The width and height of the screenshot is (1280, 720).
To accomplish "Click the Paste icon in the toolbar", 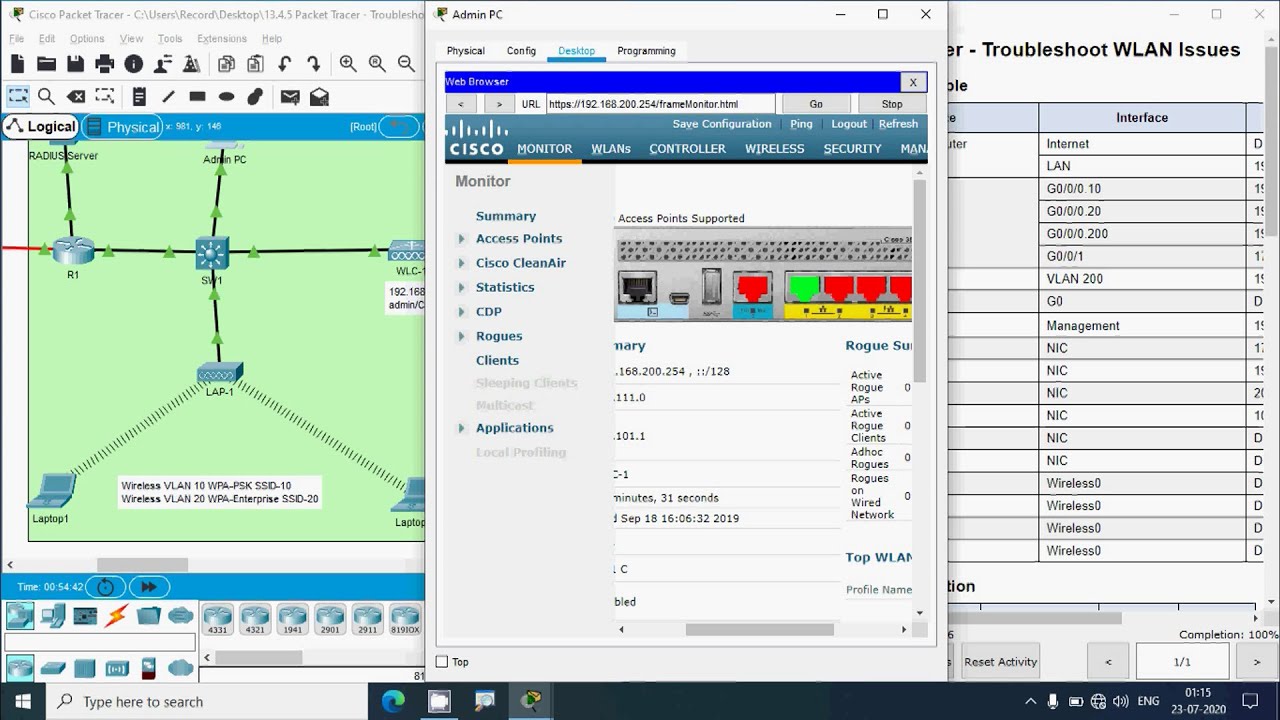I will [254, 64].
